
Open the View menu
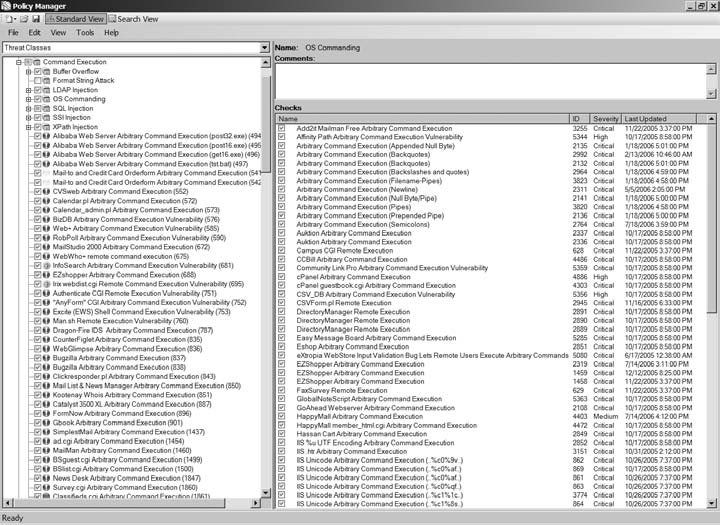point(58,33)
